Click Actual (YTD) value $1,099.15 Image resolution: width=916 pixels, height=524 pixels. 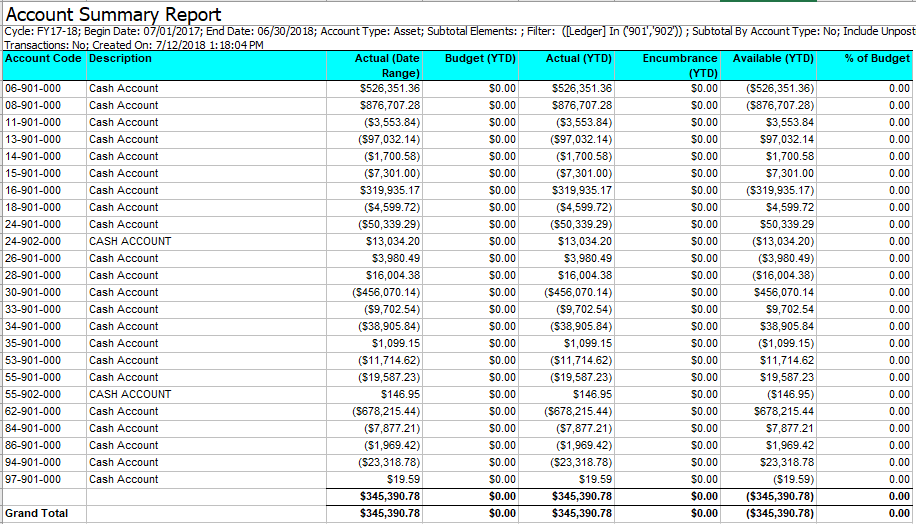[x=588, y=343]
